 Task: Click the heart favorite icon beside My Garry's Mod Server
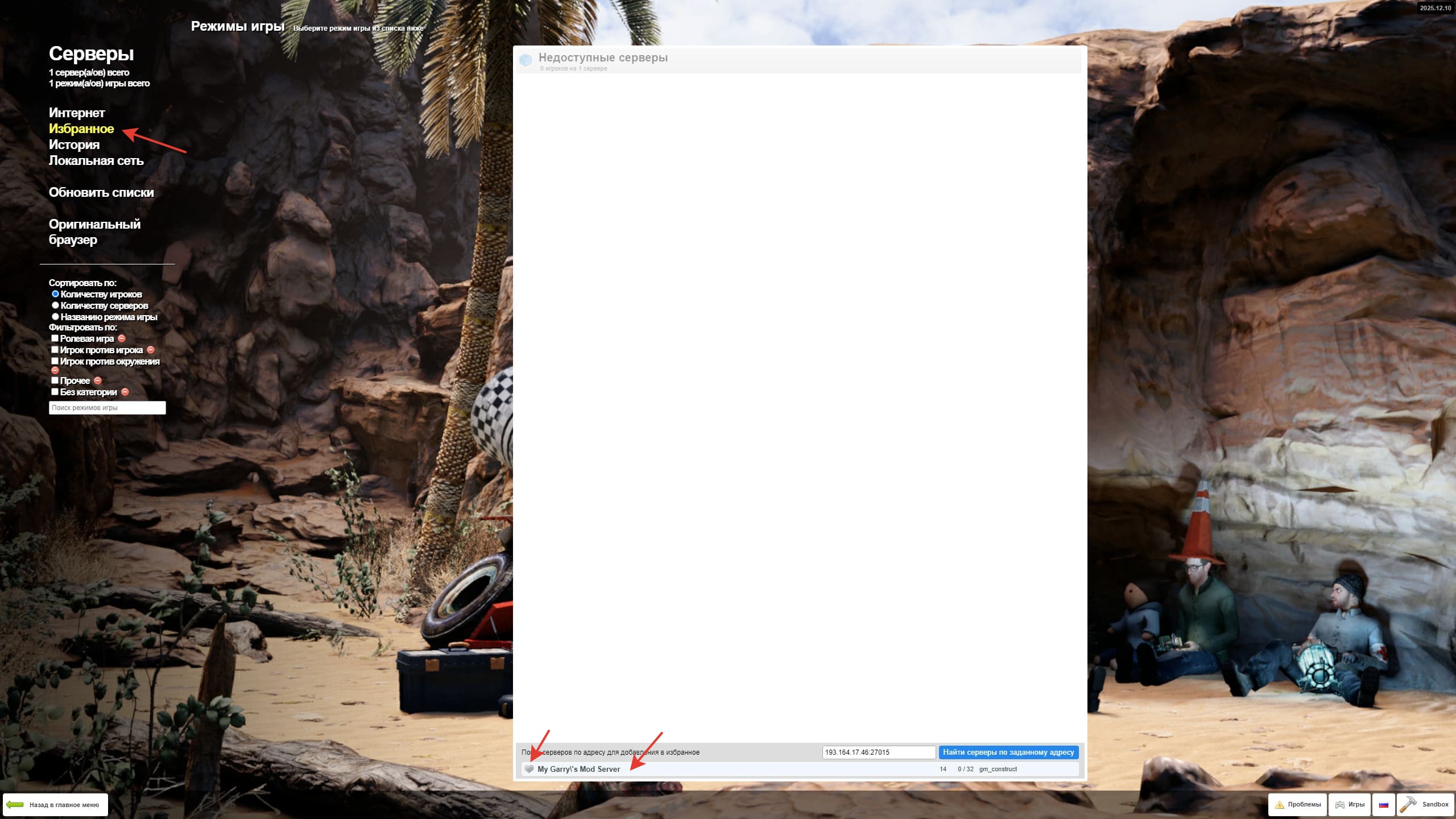[529, 769]
